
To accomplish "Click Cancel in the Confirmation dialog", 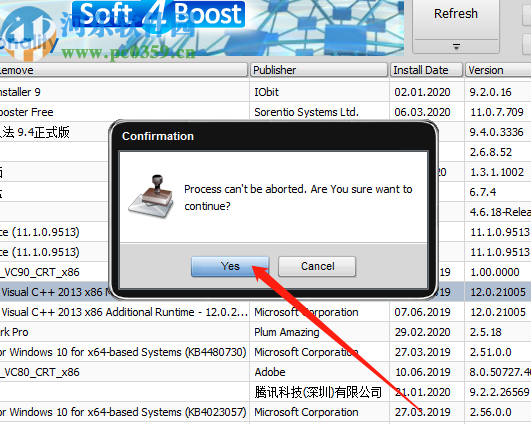I will (x=317, y=266).
